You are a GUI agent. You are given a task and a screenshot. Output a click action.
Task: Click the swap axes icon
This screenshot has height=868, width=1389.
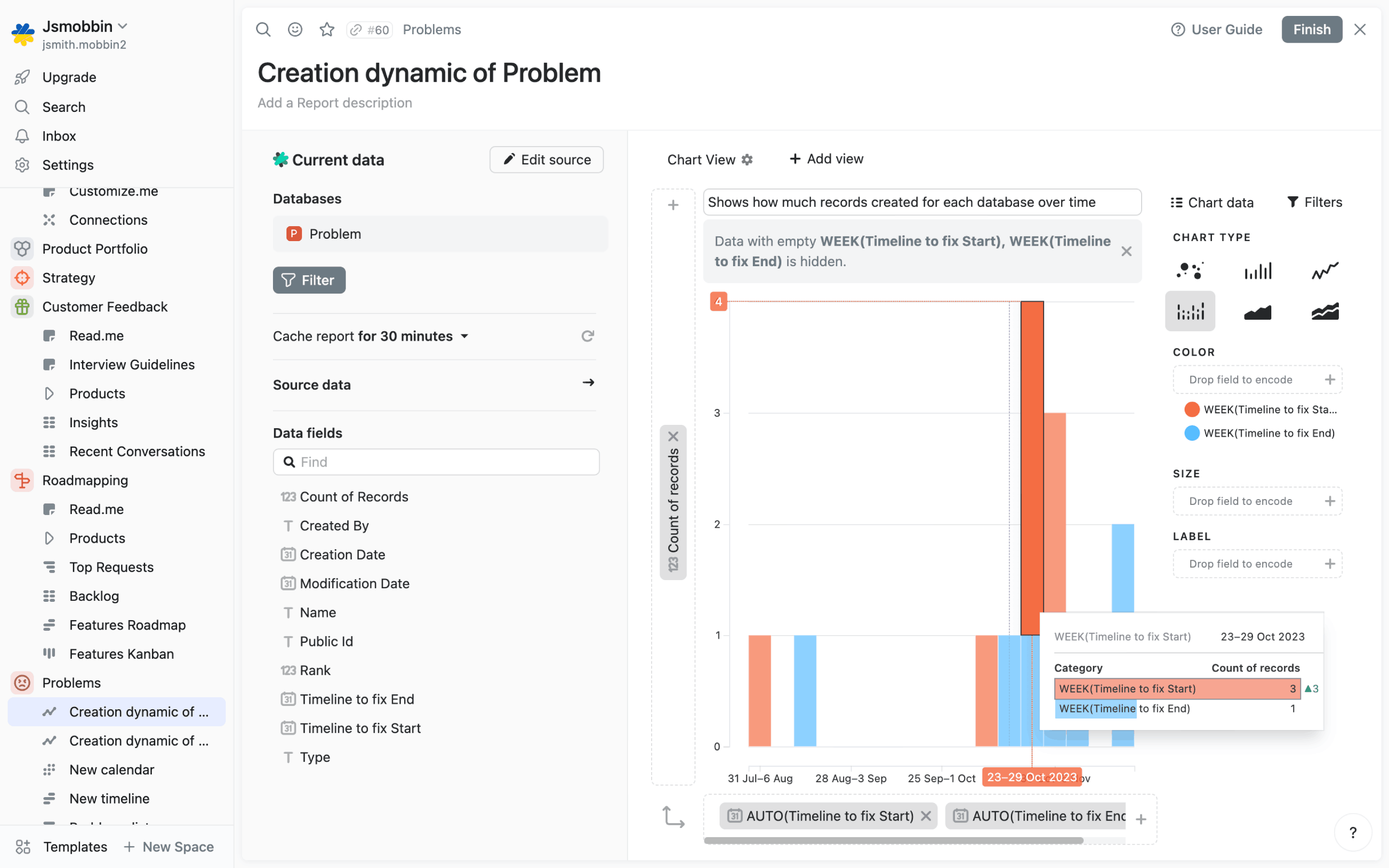pyautogui.click(x=673, y=817)
